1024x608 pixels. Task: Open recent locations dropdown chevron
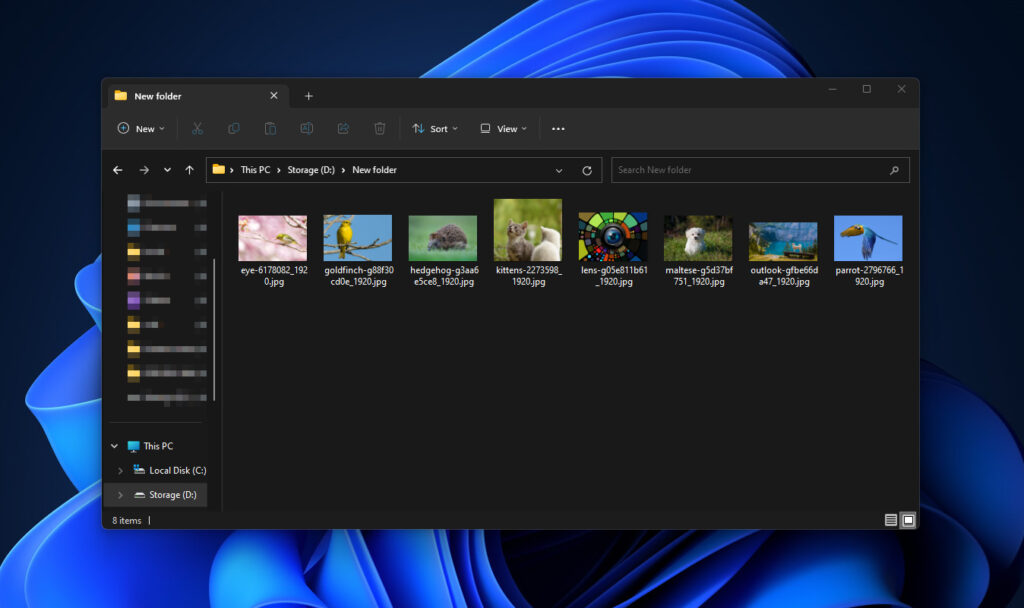pyautogui.click(x=167, y=170)
